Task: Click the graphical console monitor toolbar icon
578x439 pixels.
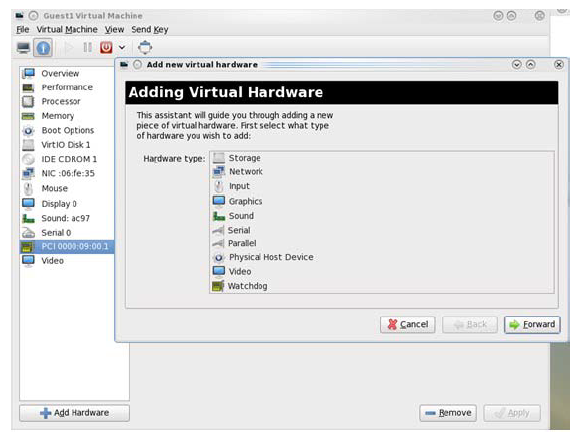Action: coord(24,48)
